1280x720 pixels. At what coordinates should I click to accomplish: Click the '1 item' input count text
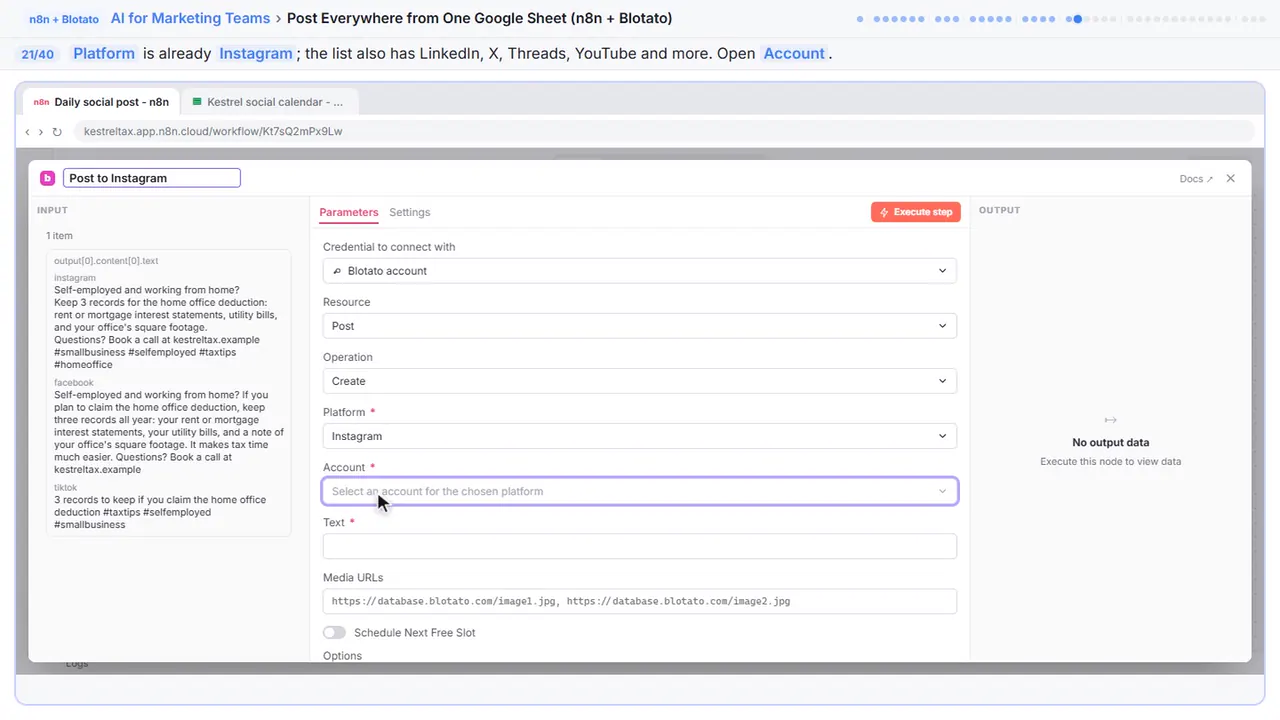pos(59,236)
